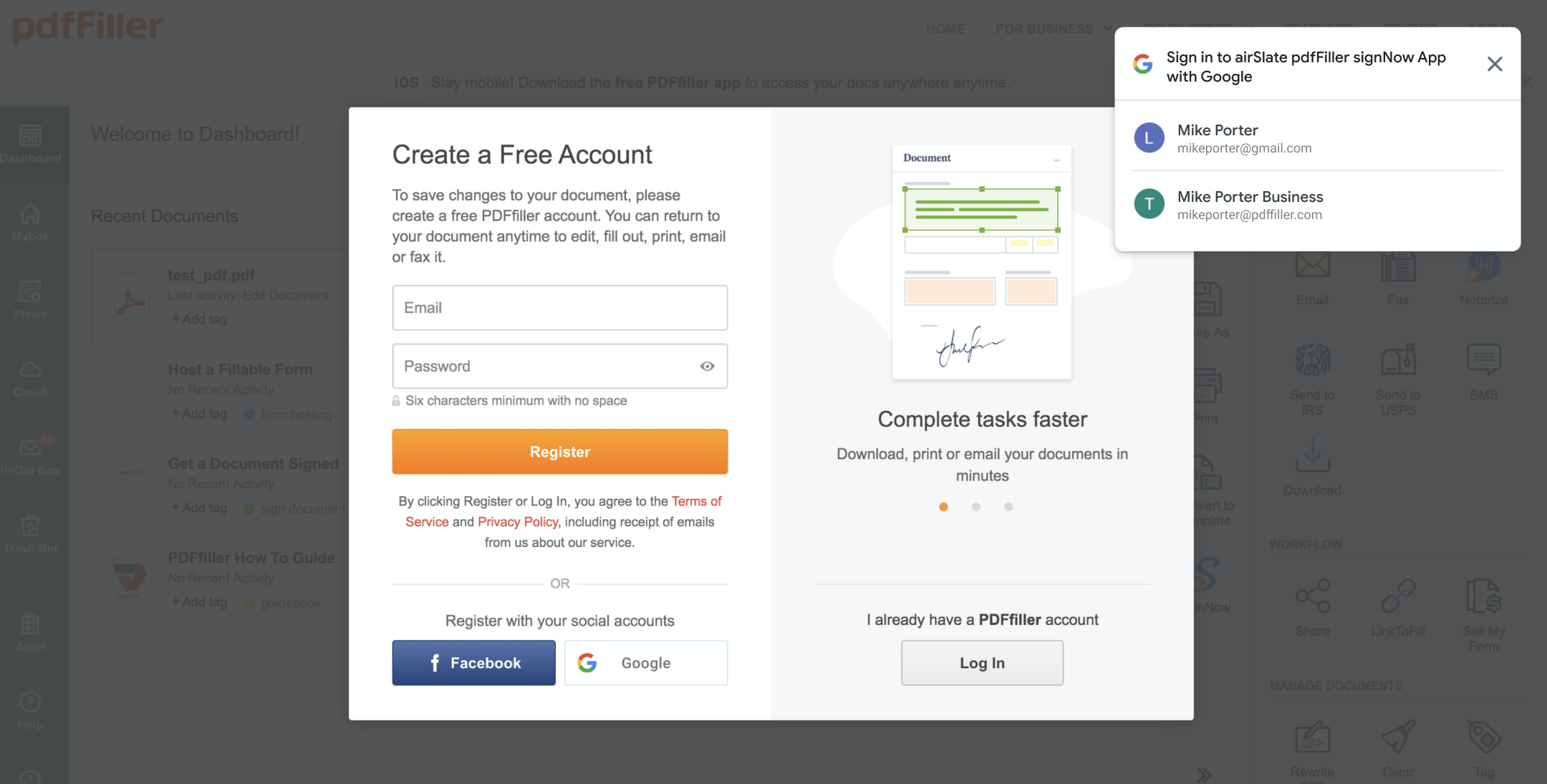Image resolution: width=1547 pixels, height=784 pixels.
Task: Click the Email input field
Action: pos(559,308)
